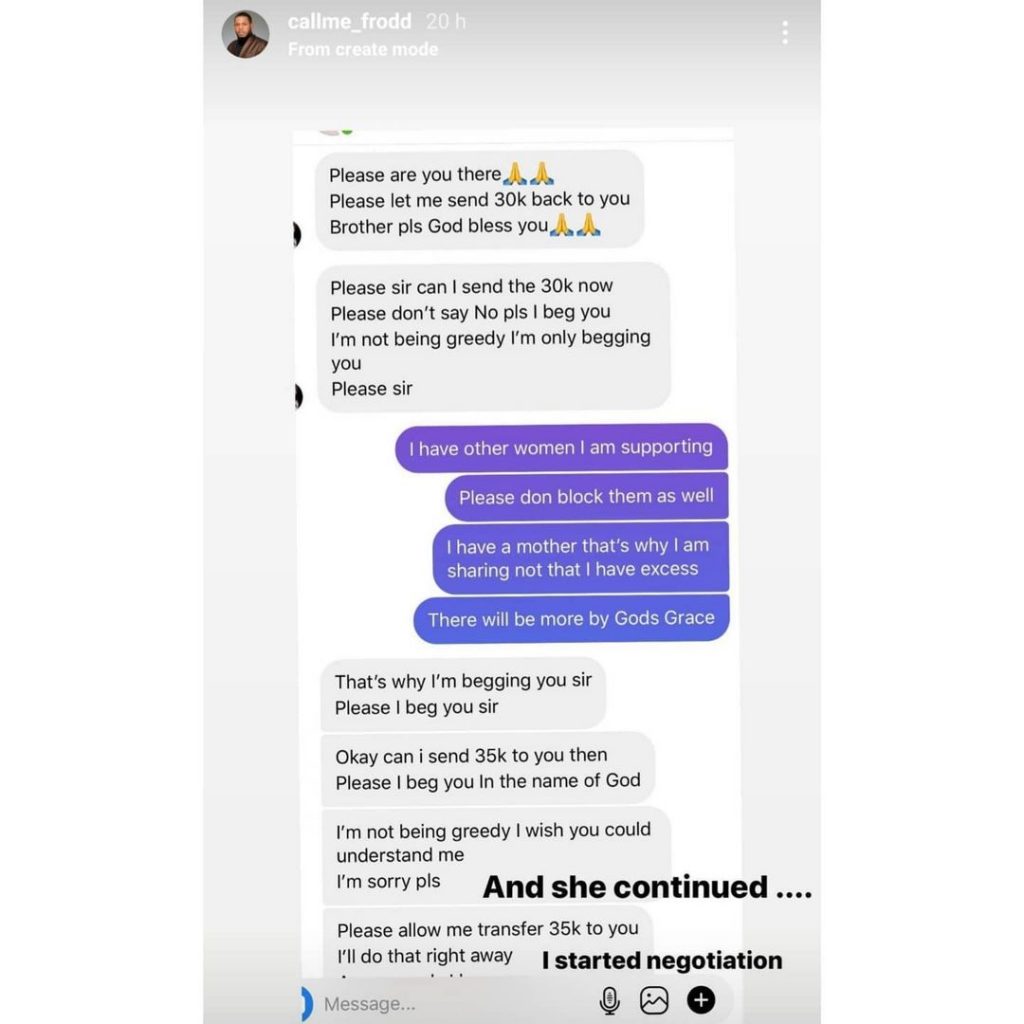Tap the microphone voice message icon

click(x=609, y=1000)
